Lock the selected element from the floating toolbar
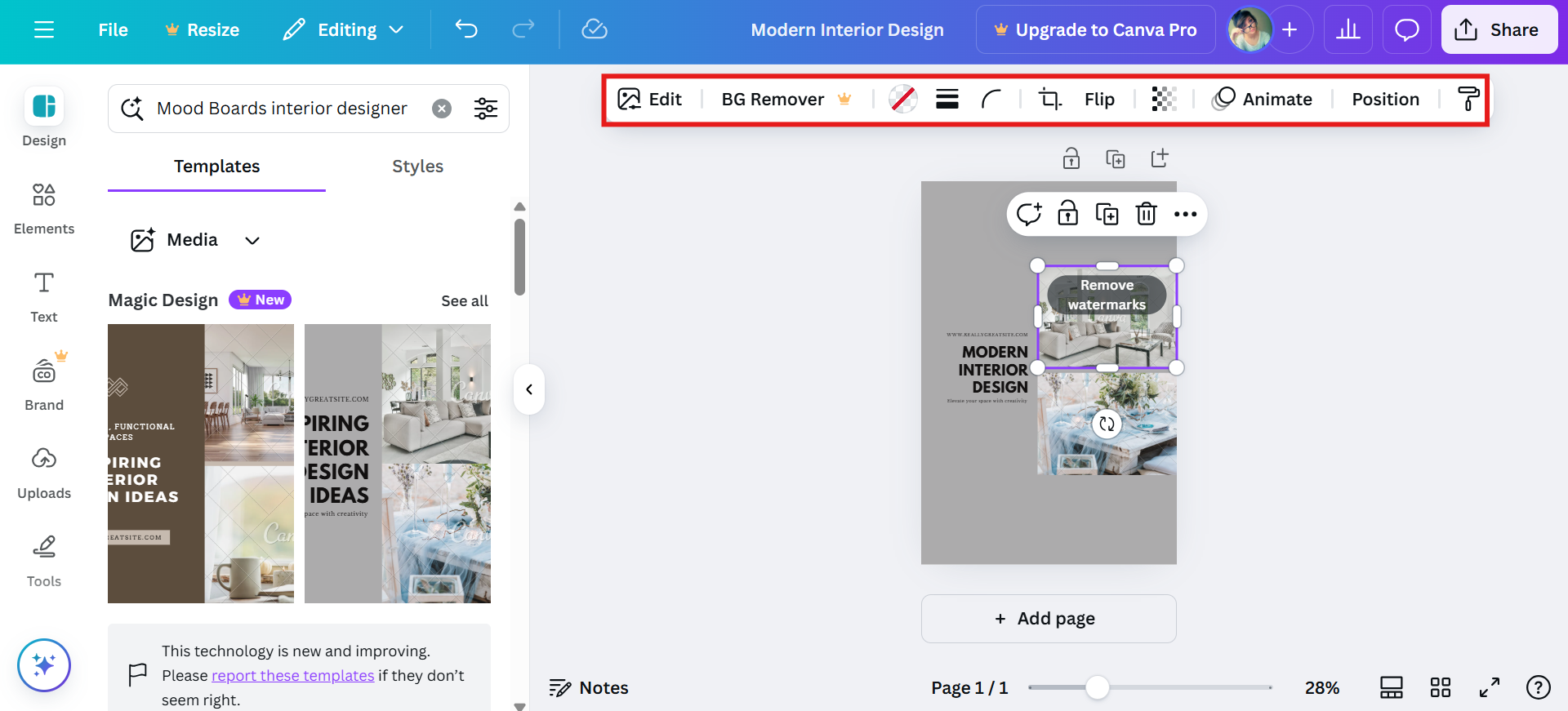 [x=1068, y=214]
